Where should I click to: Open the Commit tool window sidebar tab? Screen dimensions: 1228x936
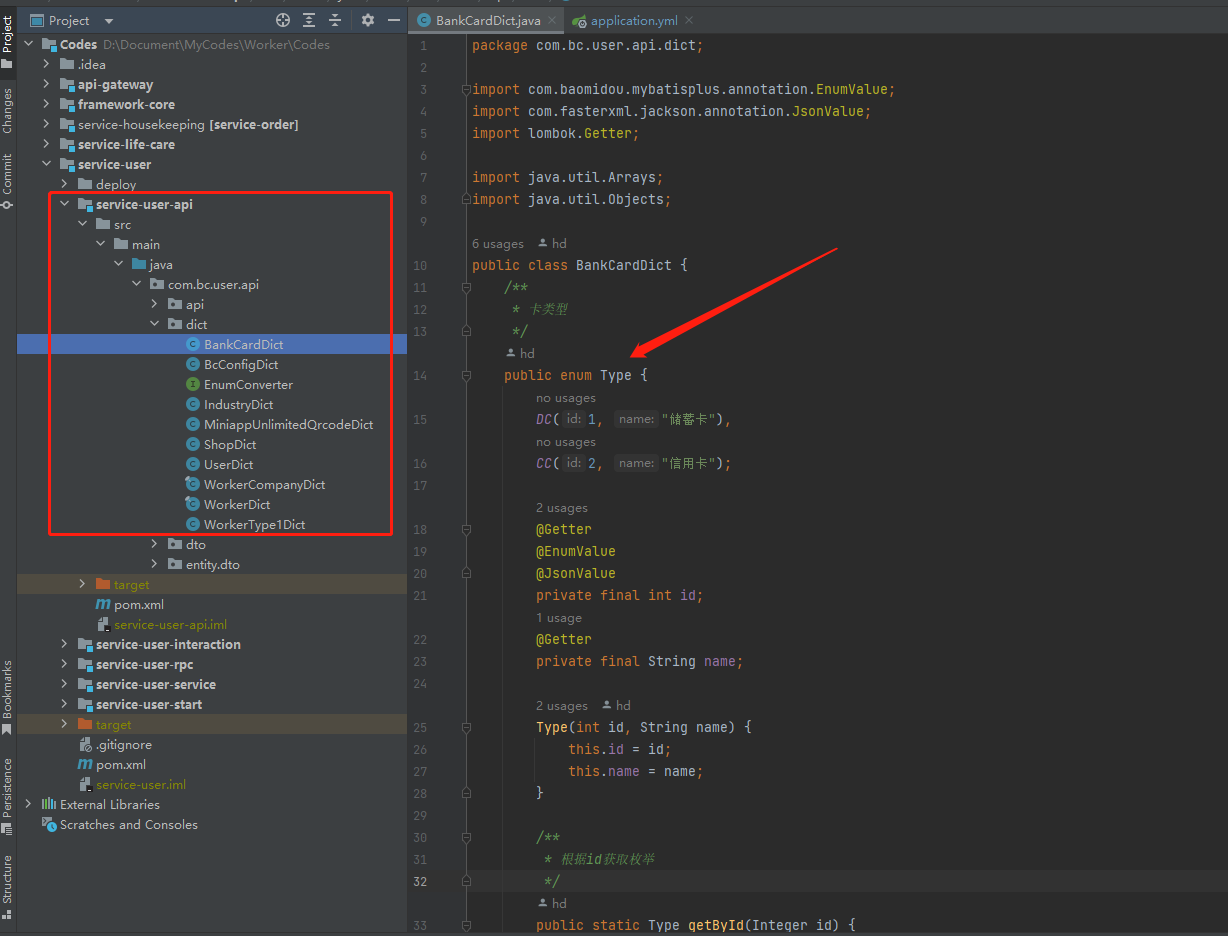click(8, 180)
